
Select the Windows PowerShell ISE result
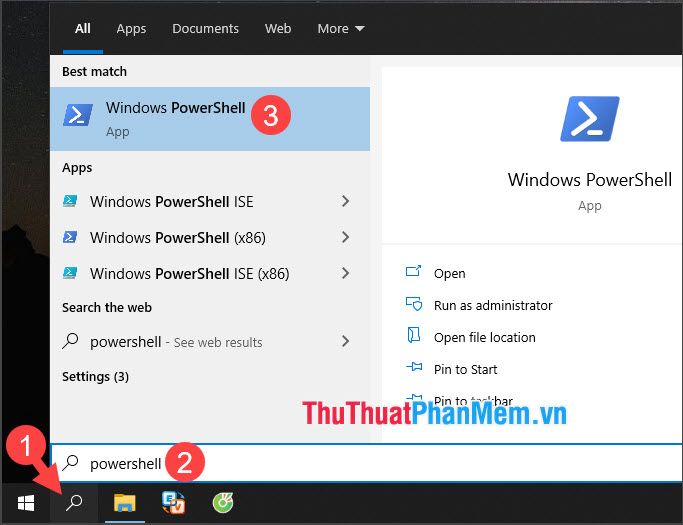[x=210, y=201]
